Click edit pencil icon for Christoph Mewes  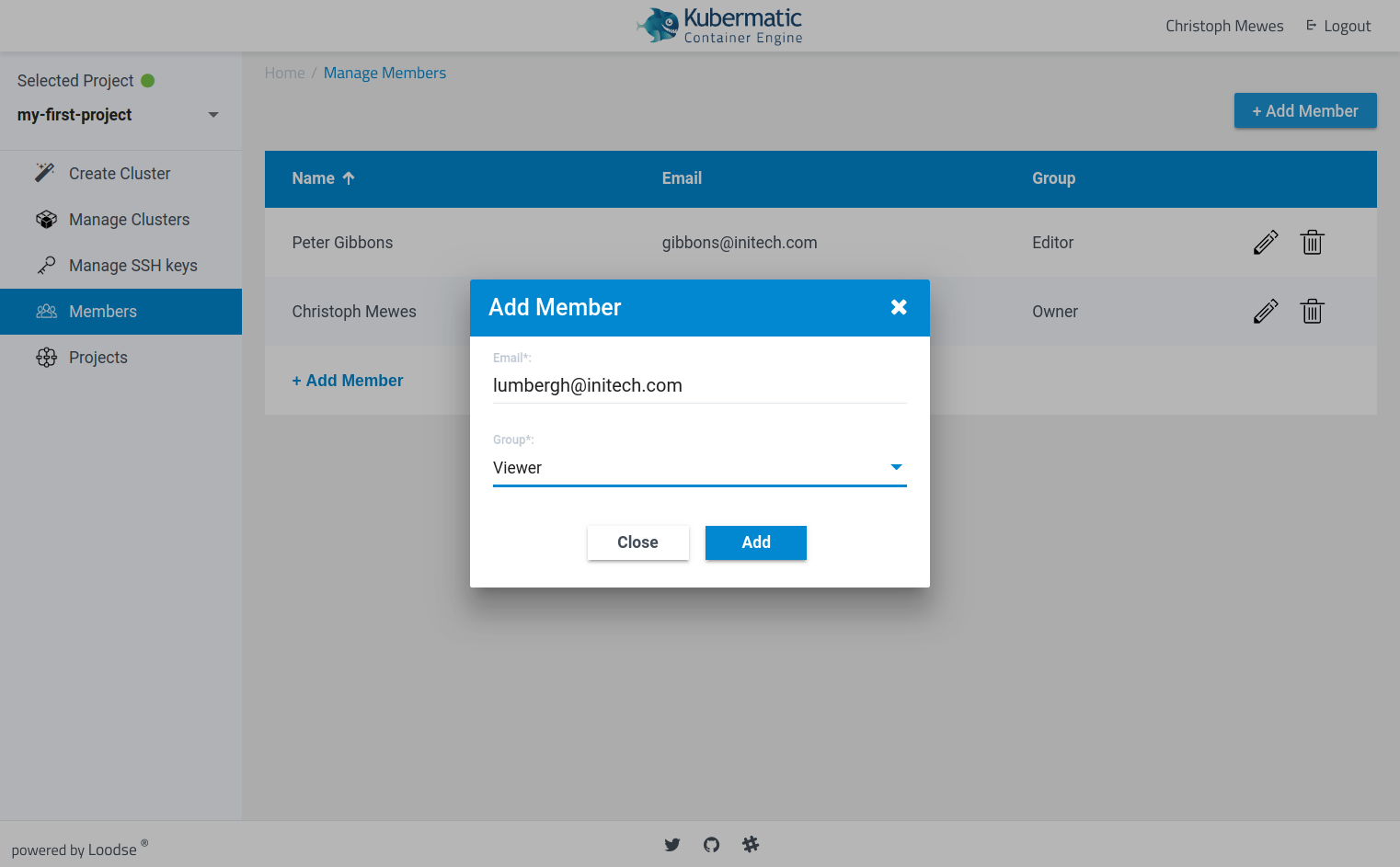(1266, 312)
